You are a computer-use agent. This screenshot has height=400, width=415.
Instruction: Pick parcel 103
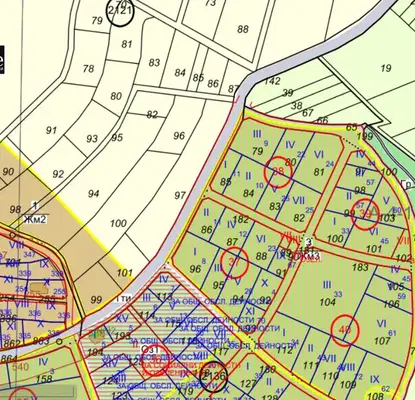point(387,218)
